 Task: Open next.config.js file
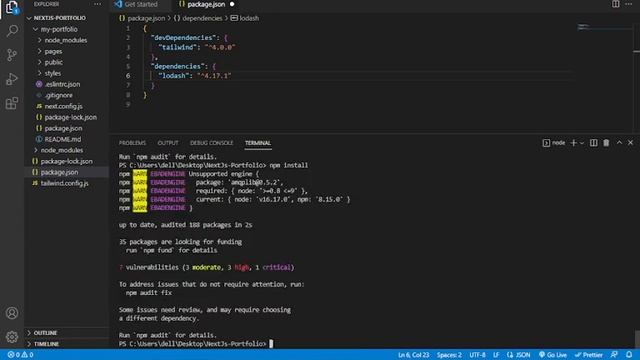tap(63, 106)
